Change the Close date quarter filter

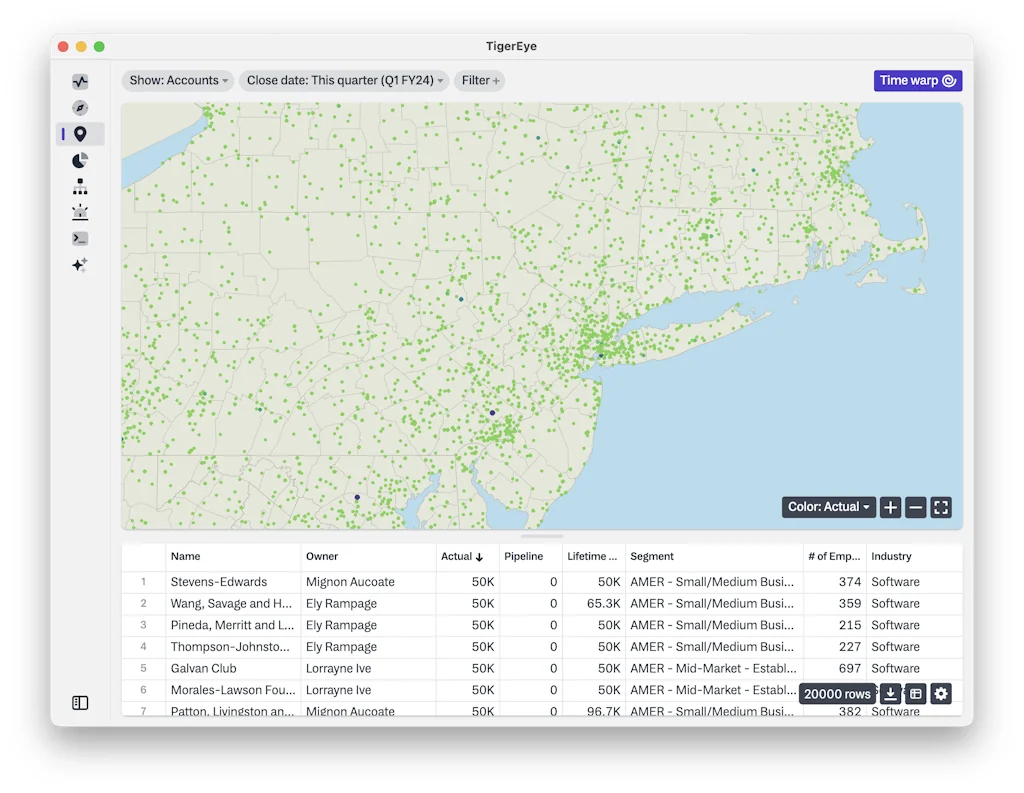pos(345,80)
